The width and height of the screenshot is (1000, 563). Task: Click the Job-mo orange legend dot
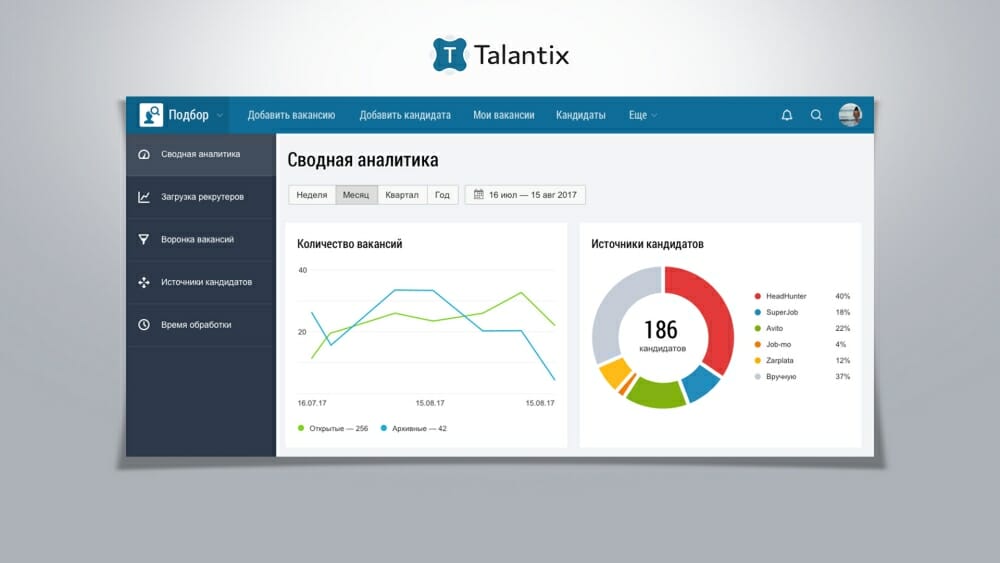tap(758, 344)
